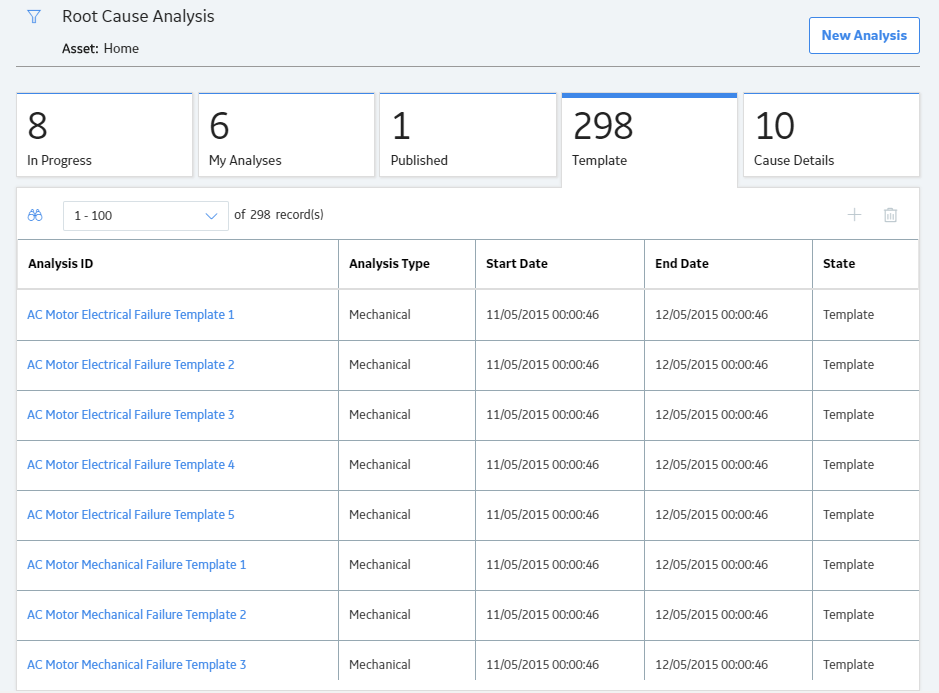
Task: Click the plus add record icon
Action: [x=854, y=214]
